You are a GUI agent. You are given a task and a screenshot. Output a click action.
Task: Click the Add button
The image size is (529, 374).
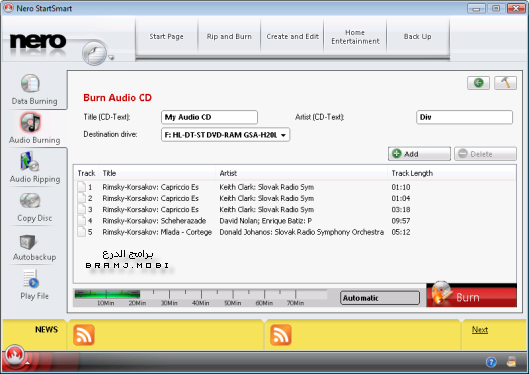coord(419,154)
